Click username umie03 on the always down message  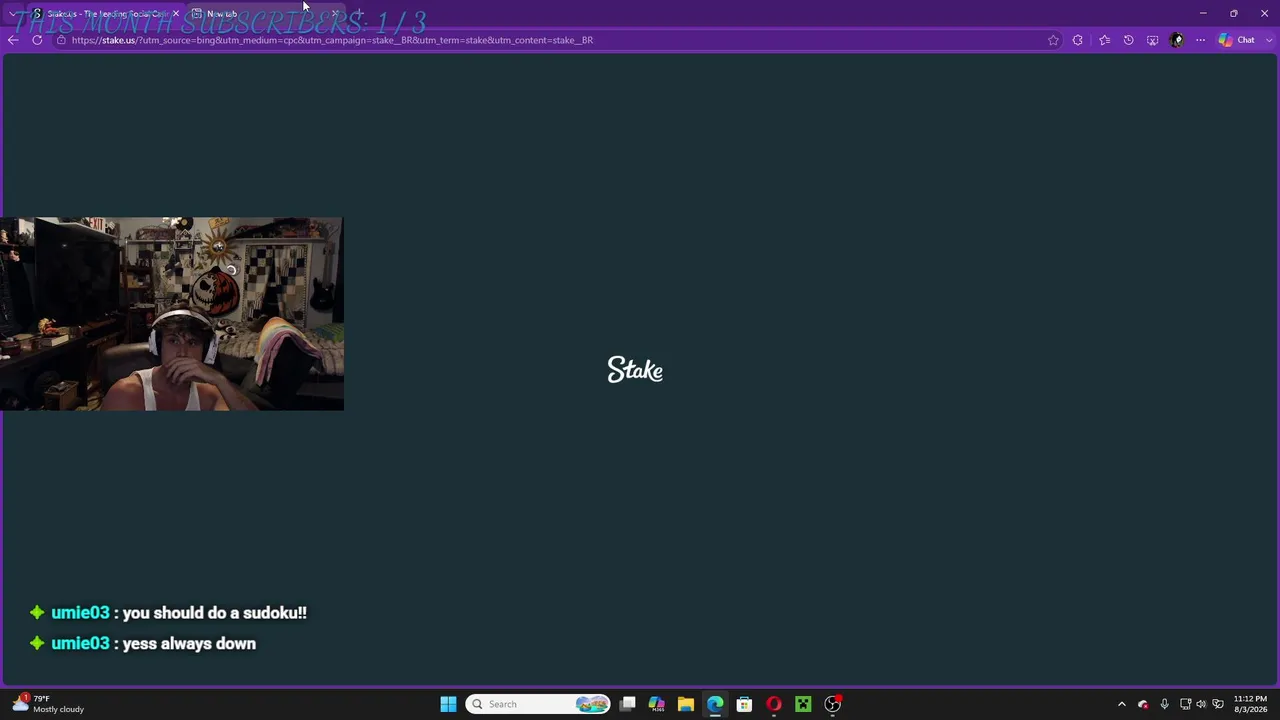pyautogui.click(x=80, y=644)
